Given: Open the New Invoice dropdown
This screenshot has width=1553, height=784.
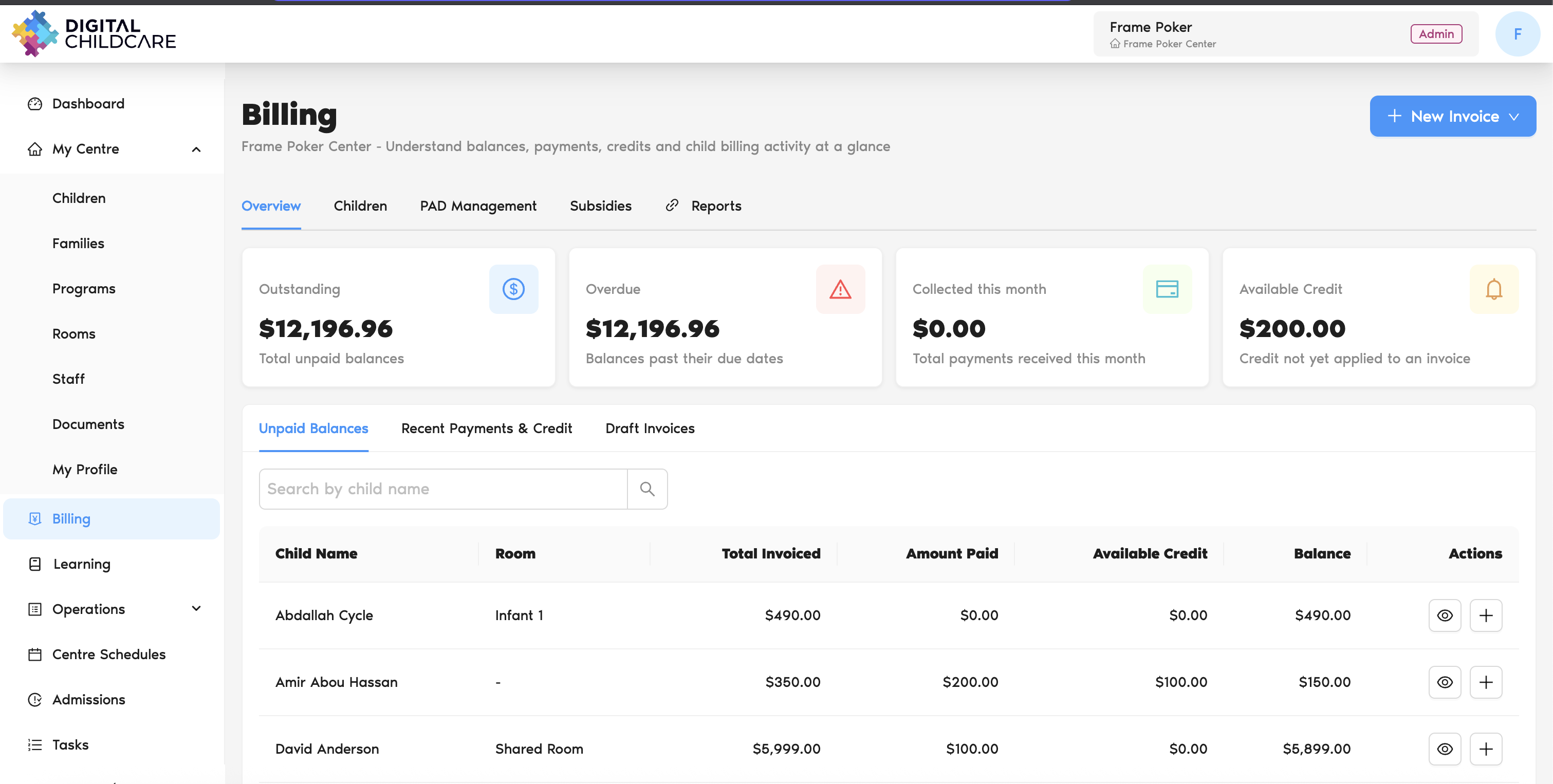Looking at the screenshot, I should [x=1452, y=116].
